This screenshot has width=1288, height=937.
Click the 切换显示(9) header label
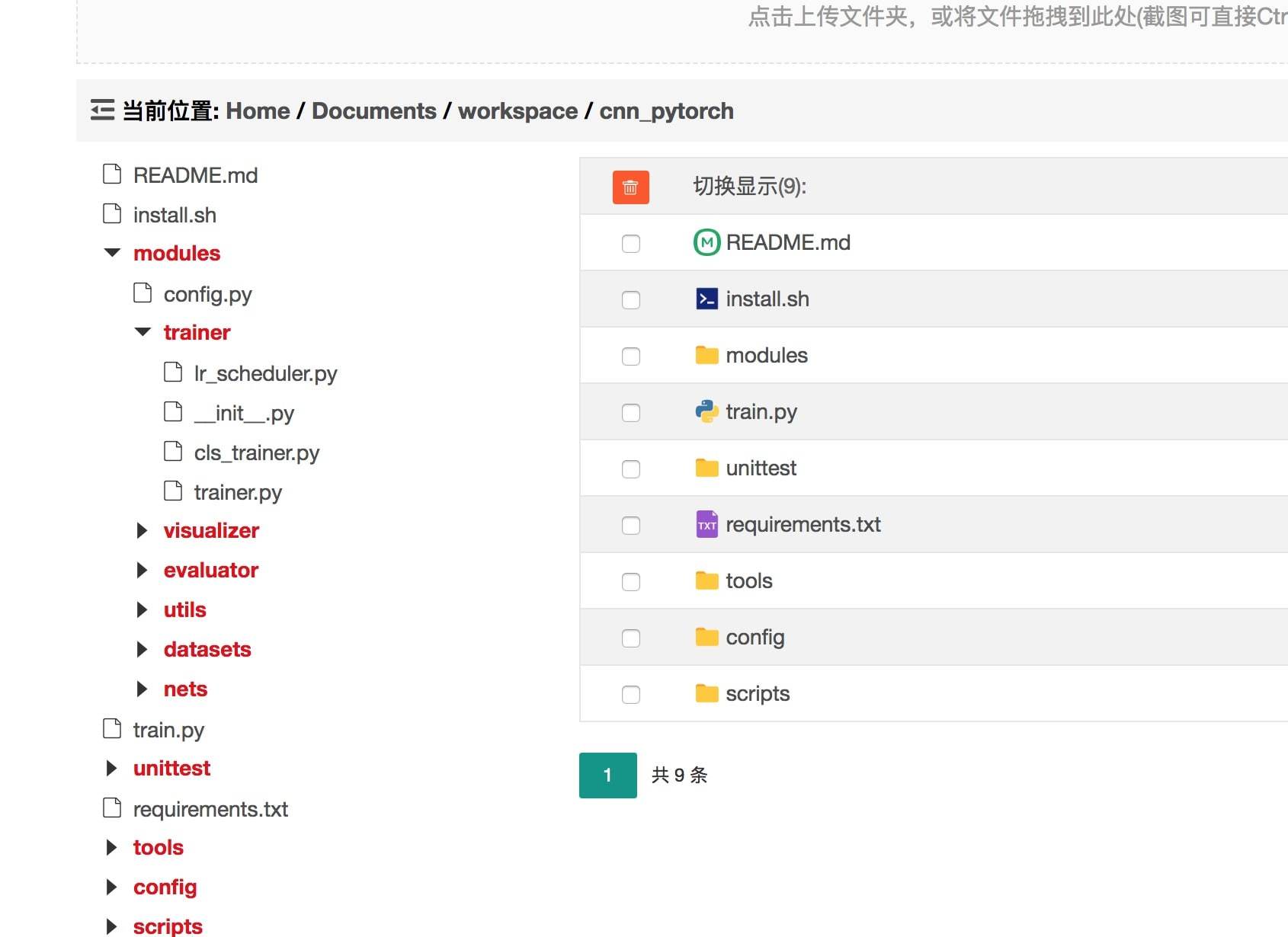click(749, 186)
